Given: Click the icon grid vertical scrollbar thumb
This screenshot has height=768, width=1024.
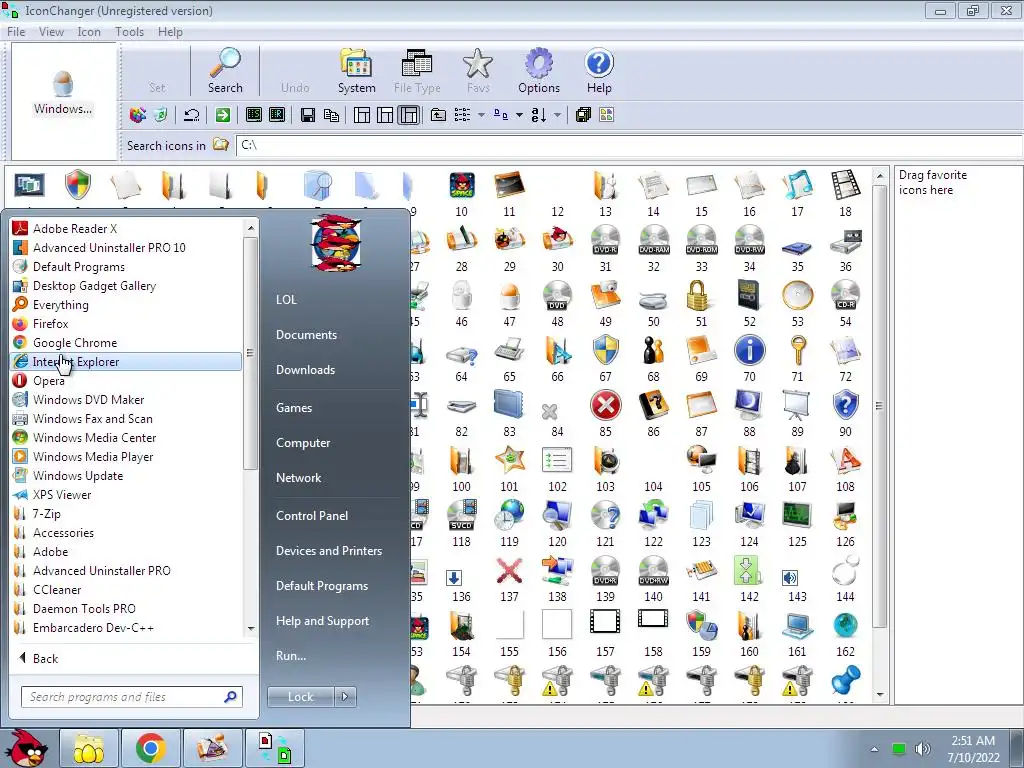Looking at the screenshot, I should click(879, 405).
